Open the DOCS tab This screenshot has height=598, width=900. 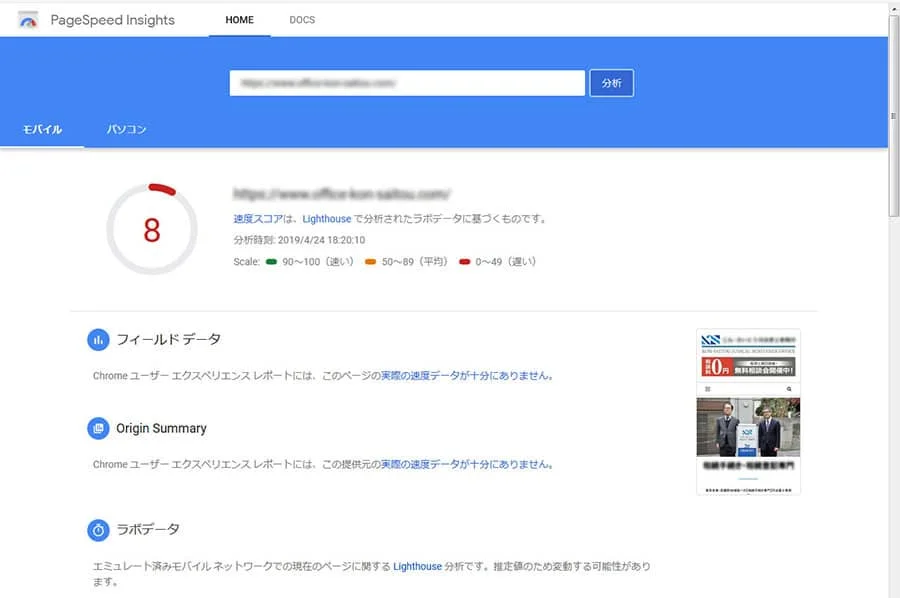pyautogui.click(x=302, y=19)
